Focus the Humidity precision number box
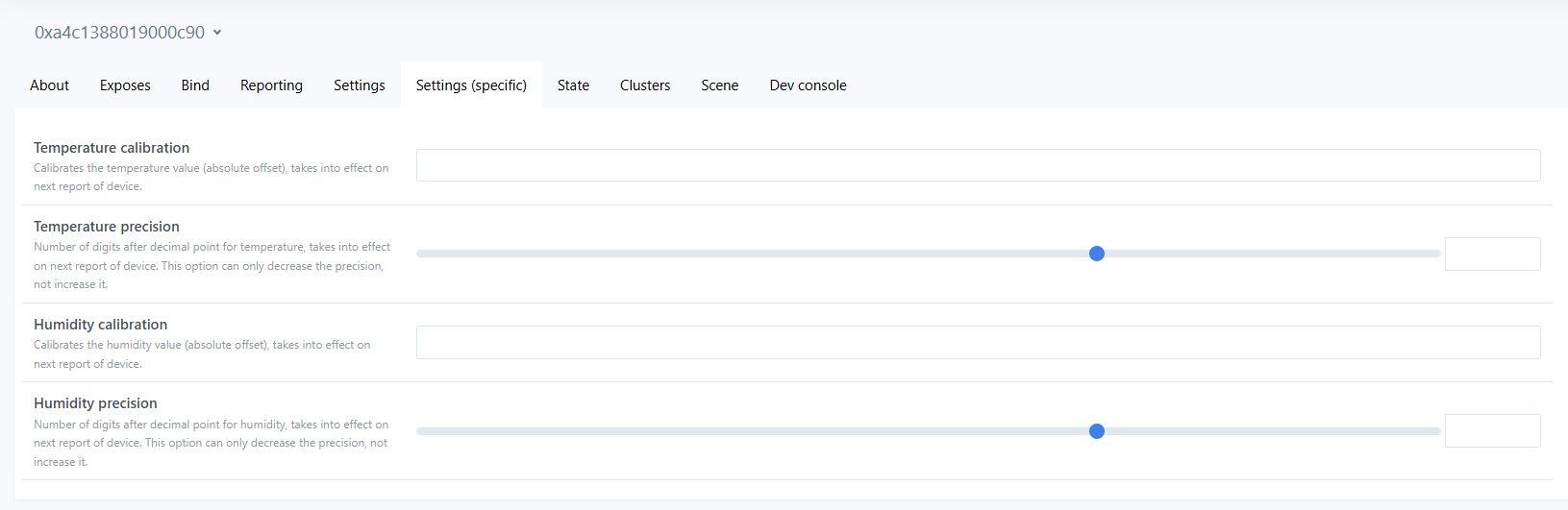The width and height of the screenshot is (1568, 510). tap(1492, 430)
